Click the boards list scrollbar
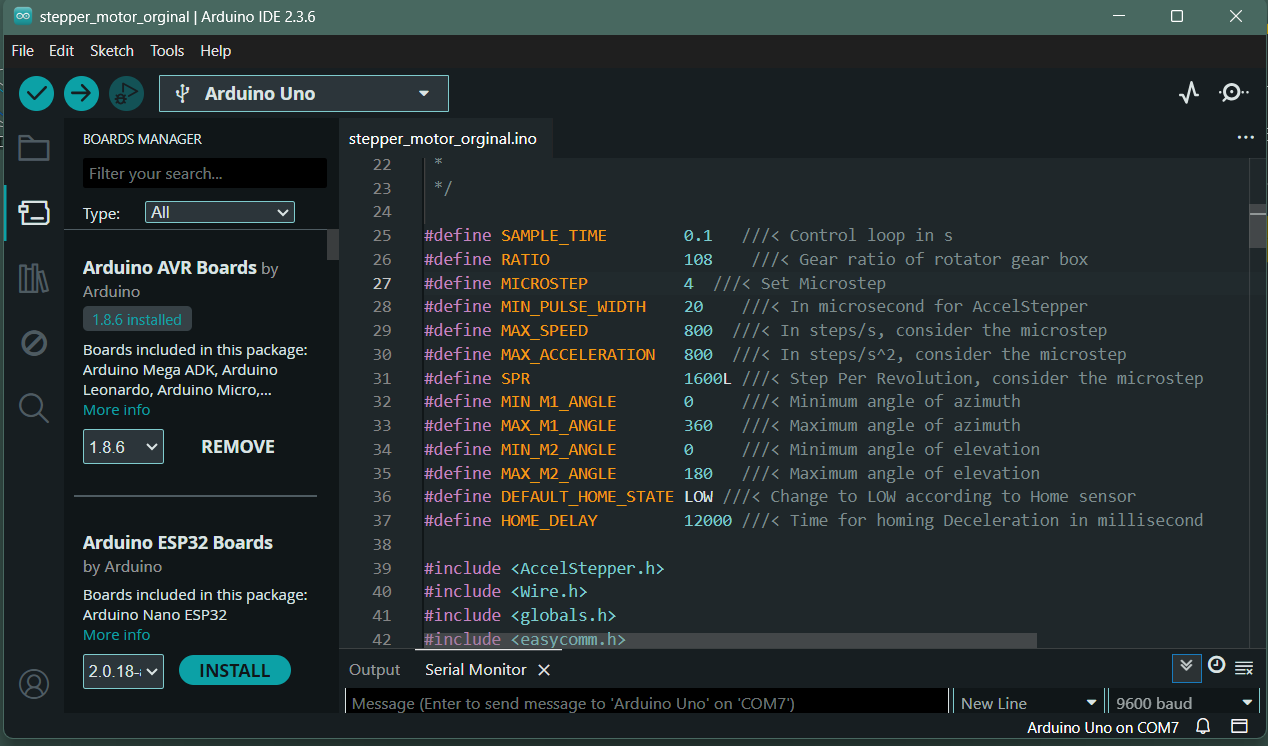This screenshot has height=746, width=1268. click(x=333, y=245)
